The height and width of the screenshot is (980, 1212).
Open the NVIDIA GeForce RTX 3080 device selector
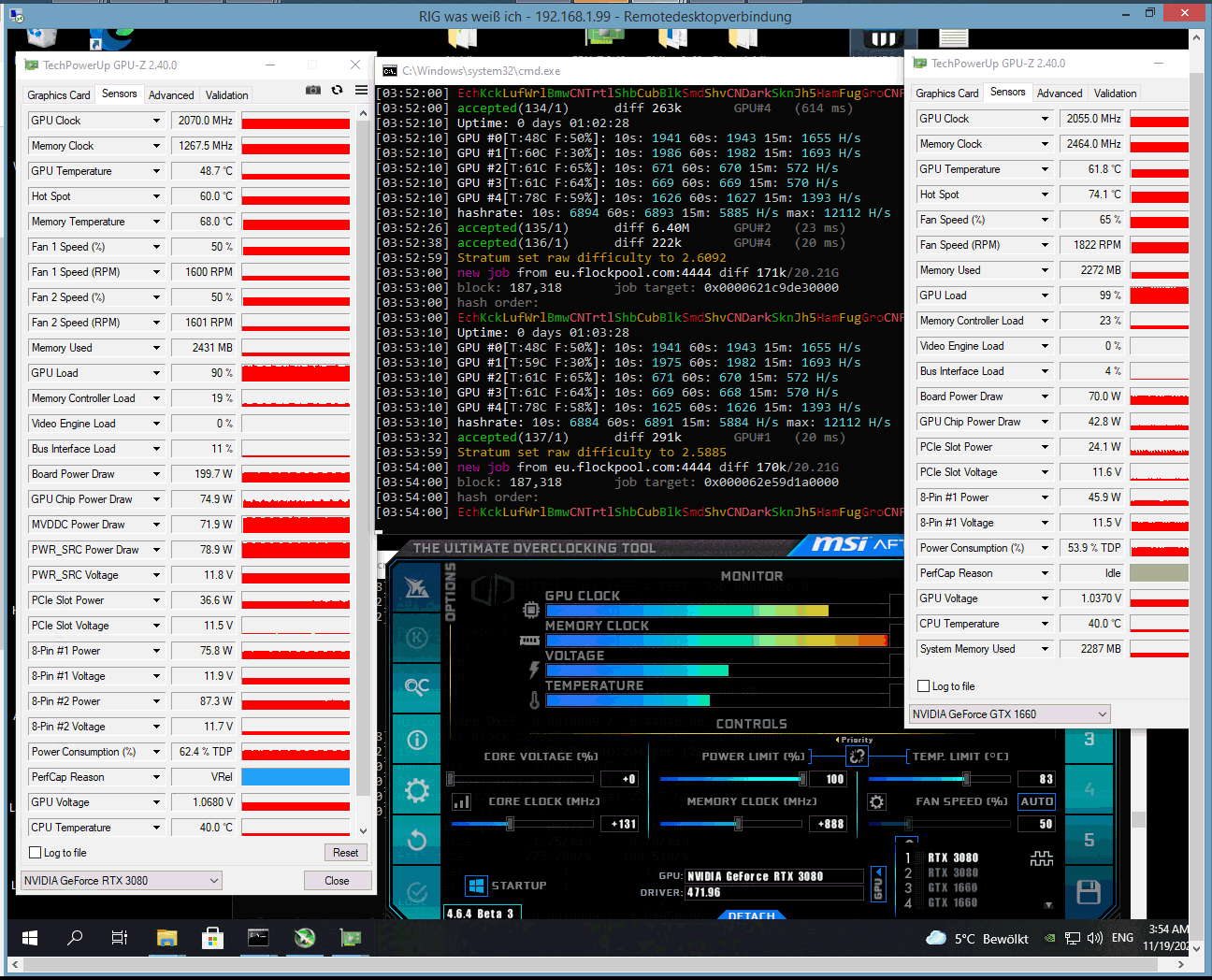click(x=122, y=881)
